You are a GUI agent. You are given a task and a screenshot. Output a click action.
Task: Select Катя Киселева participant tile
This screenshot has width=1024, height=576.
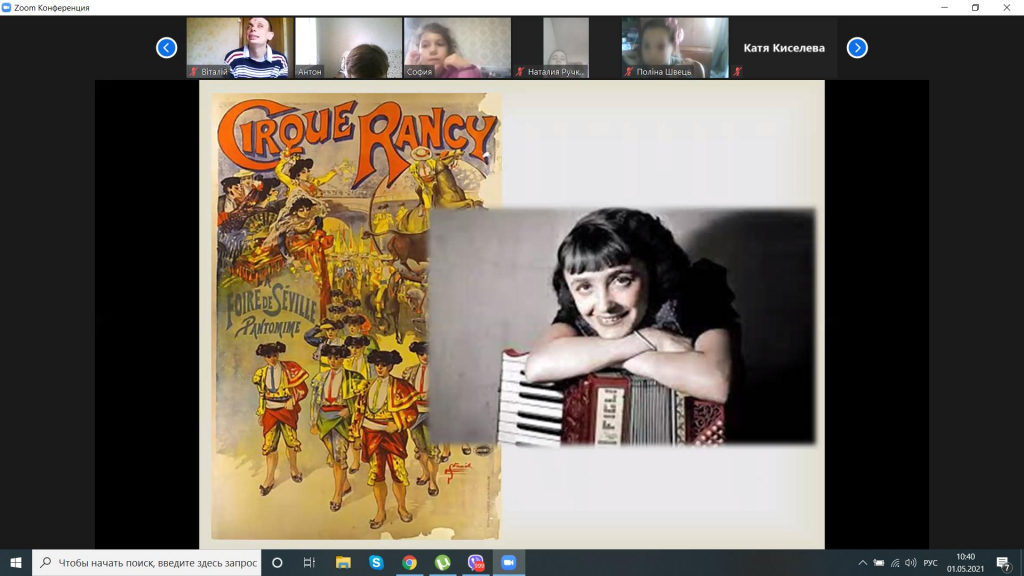tap(784, 48)
